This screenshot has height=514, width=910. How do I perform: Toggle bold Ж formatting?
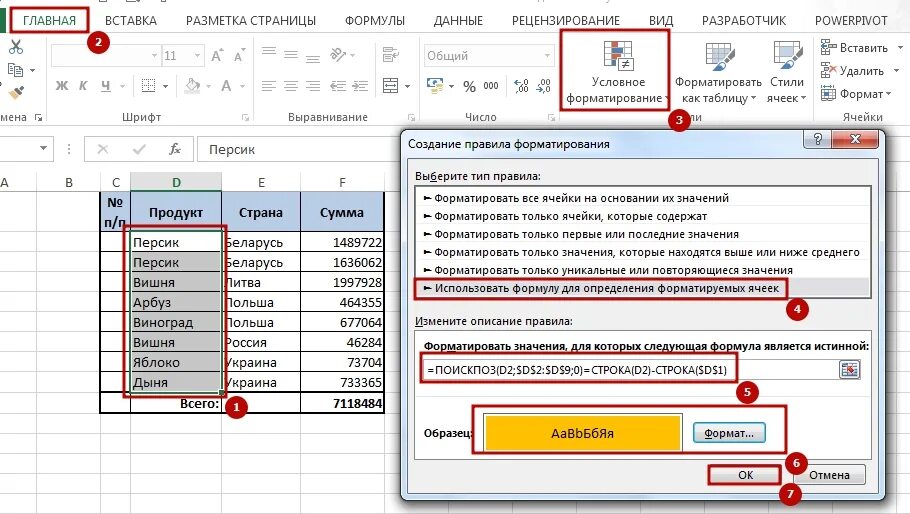(x=62, y=86)
